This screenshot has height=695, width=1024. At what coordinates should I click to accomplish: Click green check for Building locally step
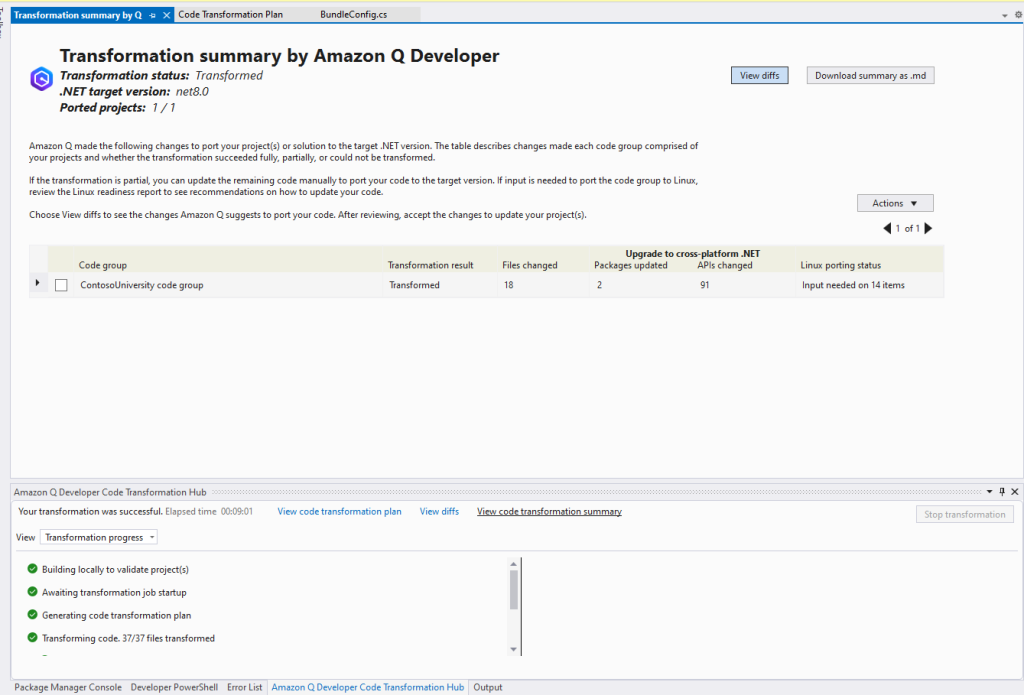(x=32, y=569)
